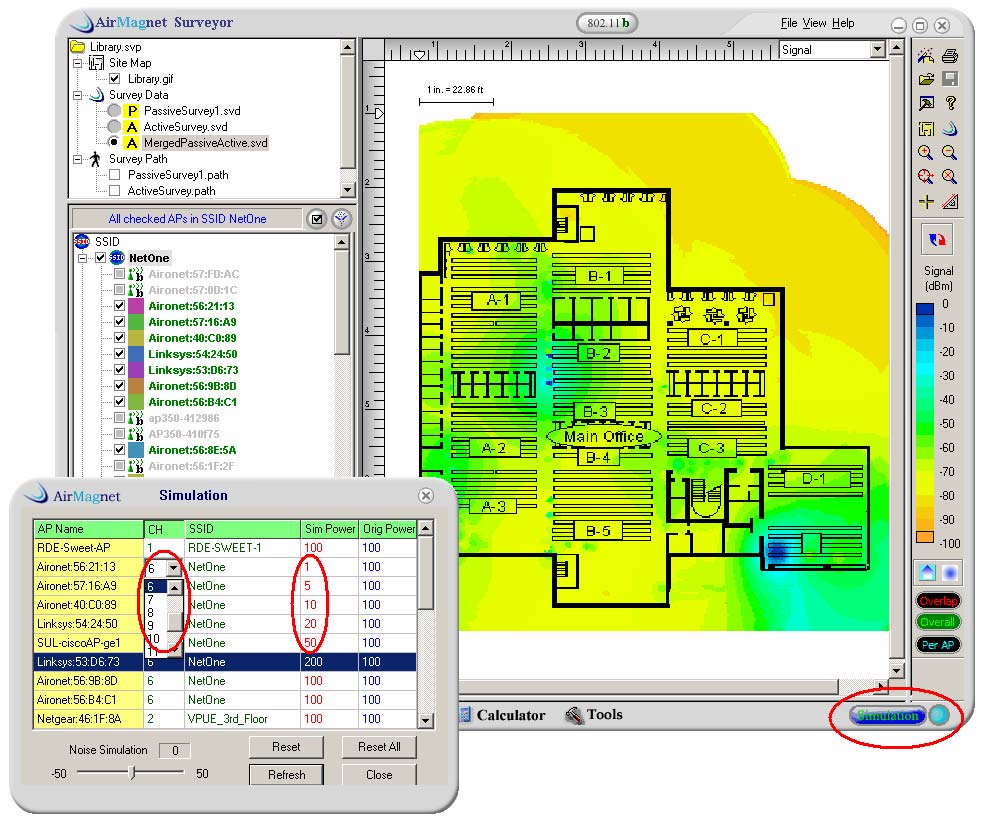Click the Calculator icon
The image size is (990, 827).
tap(465, 715)
